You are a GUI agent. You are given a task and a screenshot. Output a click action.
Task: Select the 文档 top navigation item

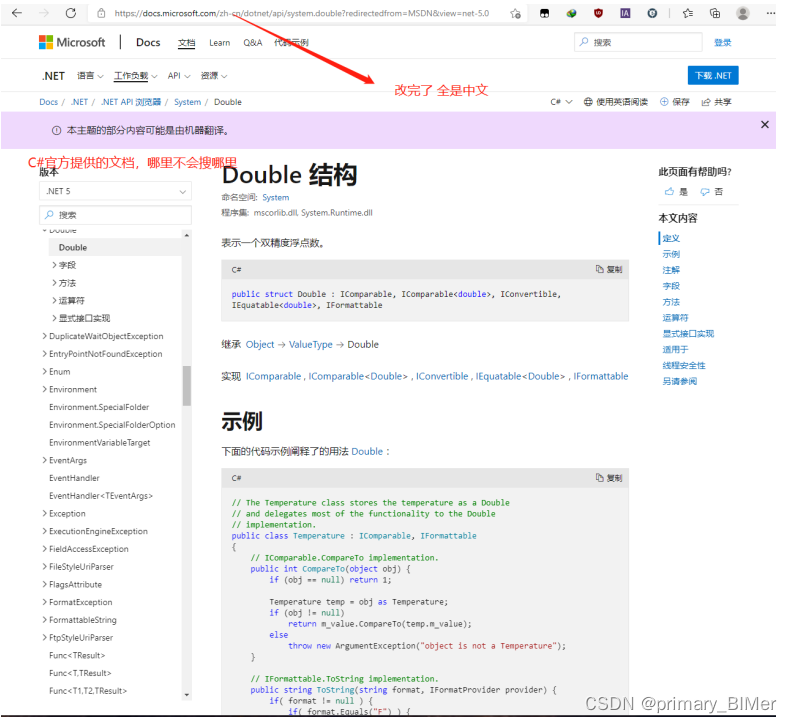coord(186,43)
